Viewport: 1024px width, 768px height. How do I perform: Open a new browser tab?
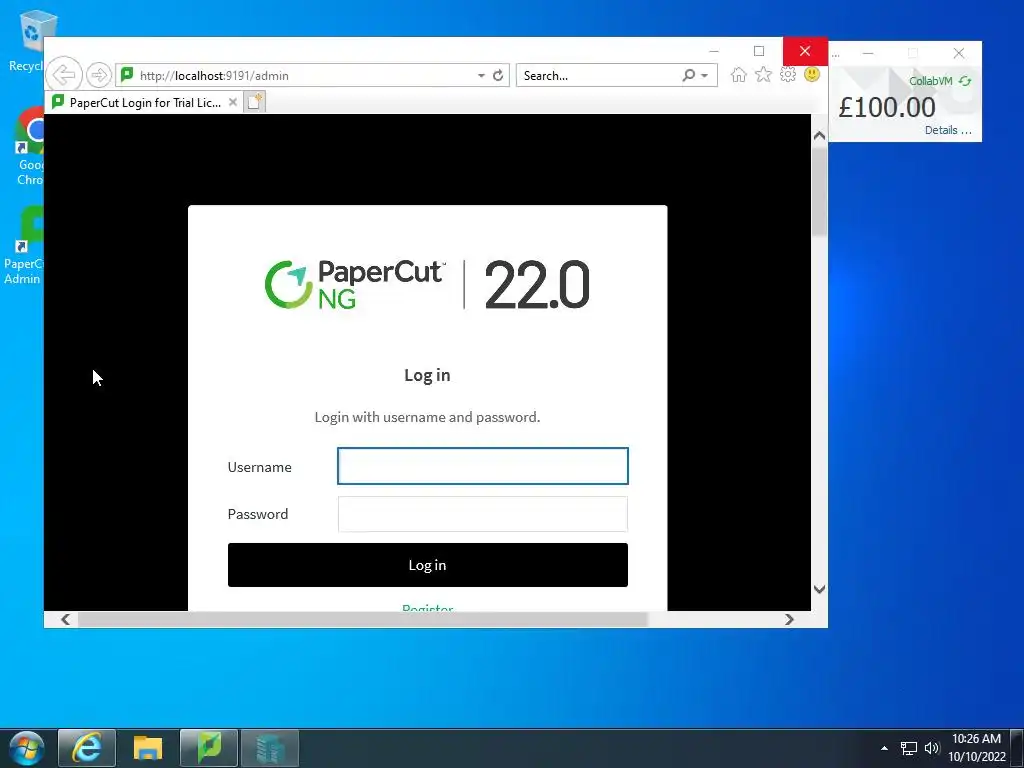tap(255, 102)
